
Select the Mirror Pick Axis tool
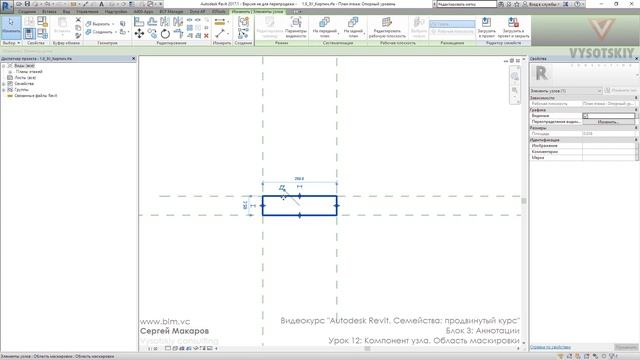point(165,22)
